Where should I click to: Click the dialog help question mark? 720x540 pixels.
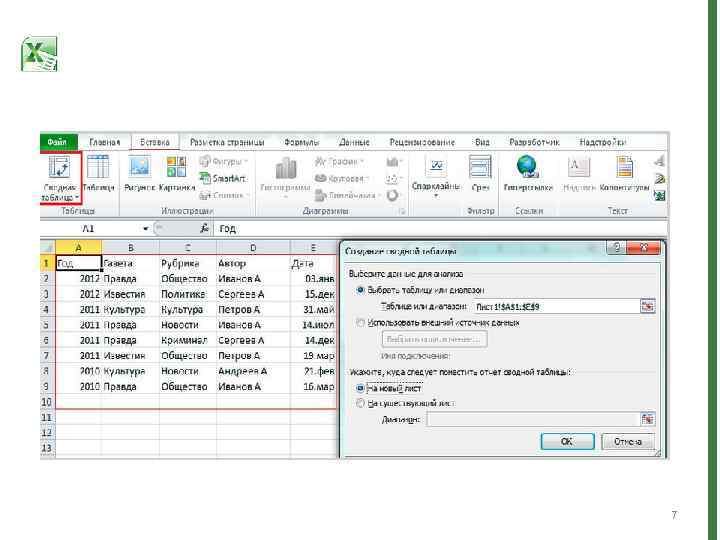pyautogui.click(x=617, y=248)
